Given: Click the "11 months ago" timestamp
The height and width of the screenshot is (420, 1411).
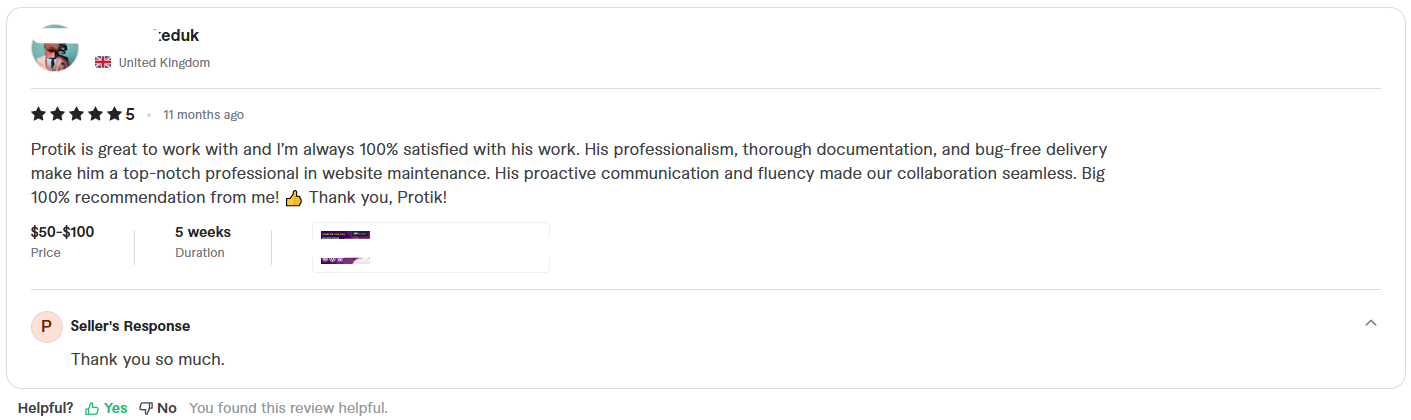Looking at the screenshot, I should 203,115.
